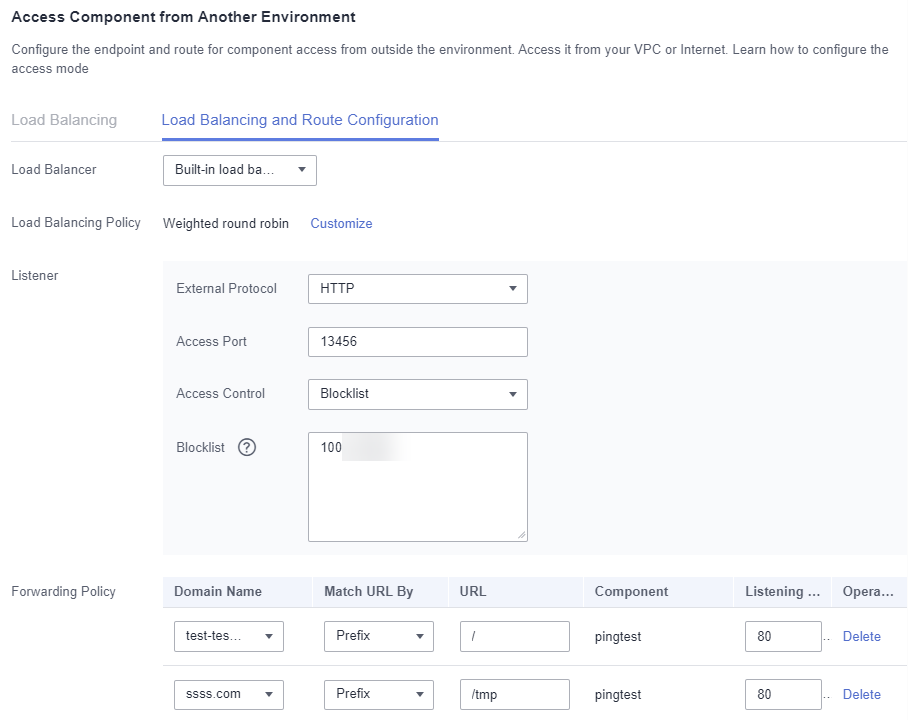This screenshot has height=720, width=908.
Task: Select Load Balancing and Route Configuration tab
Action: [x=299, y=120]
